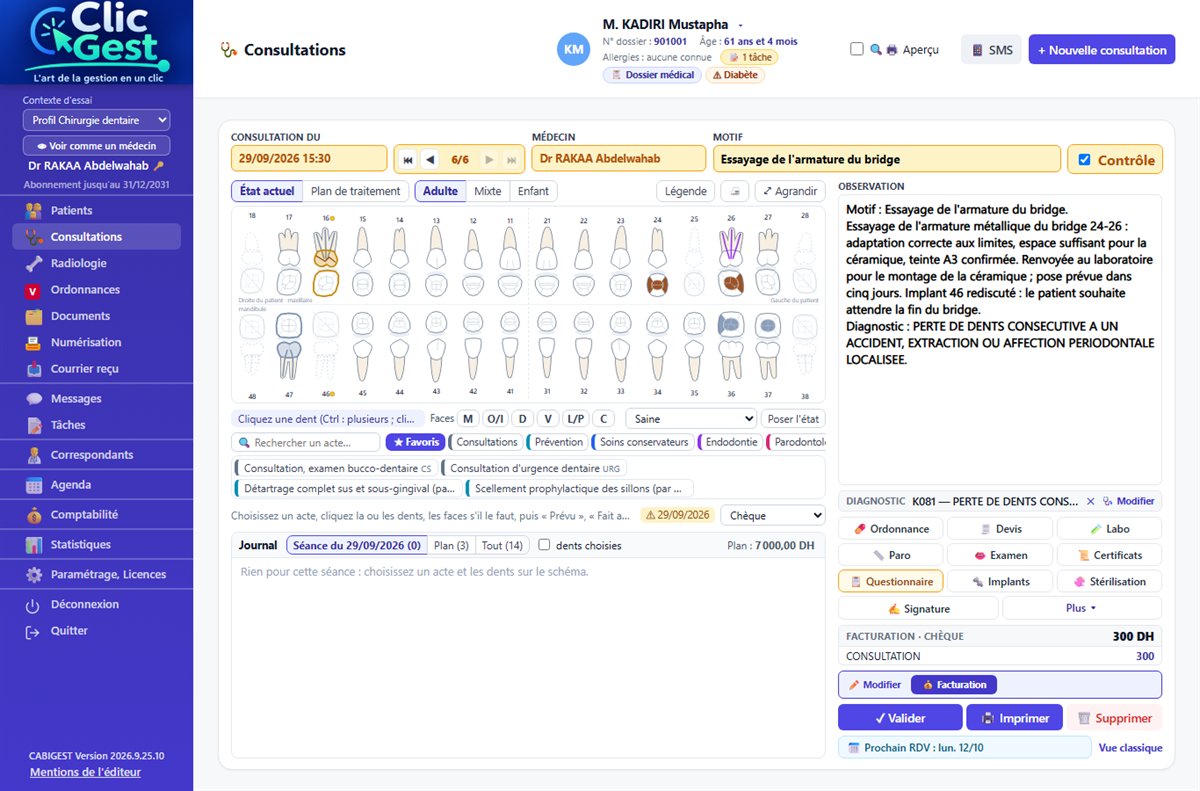Screen dimensions: 1200x791
Task: Open the Chèque payment method dropdown
Action: click(x=773, y=516)
